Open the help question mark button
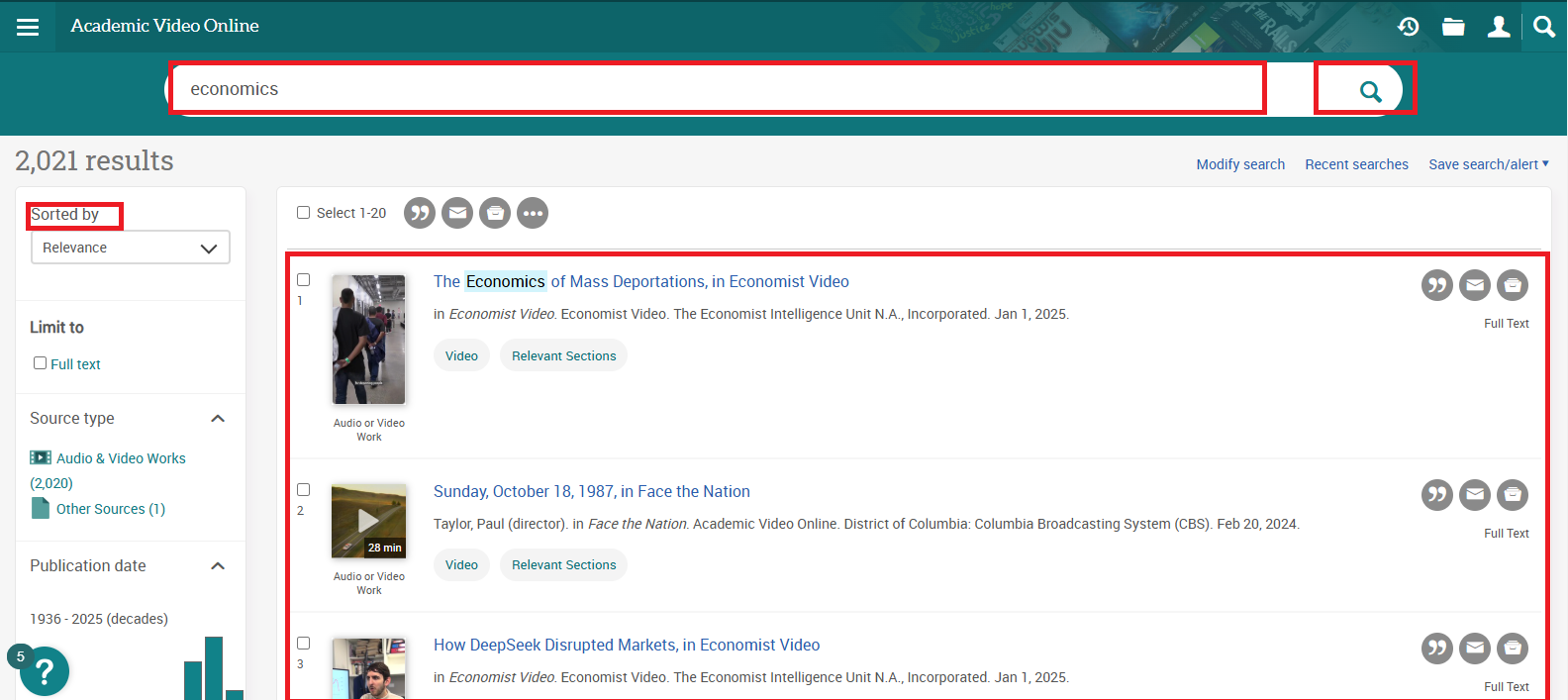This screenshot has width=1568, height=700. pos(44,672)
